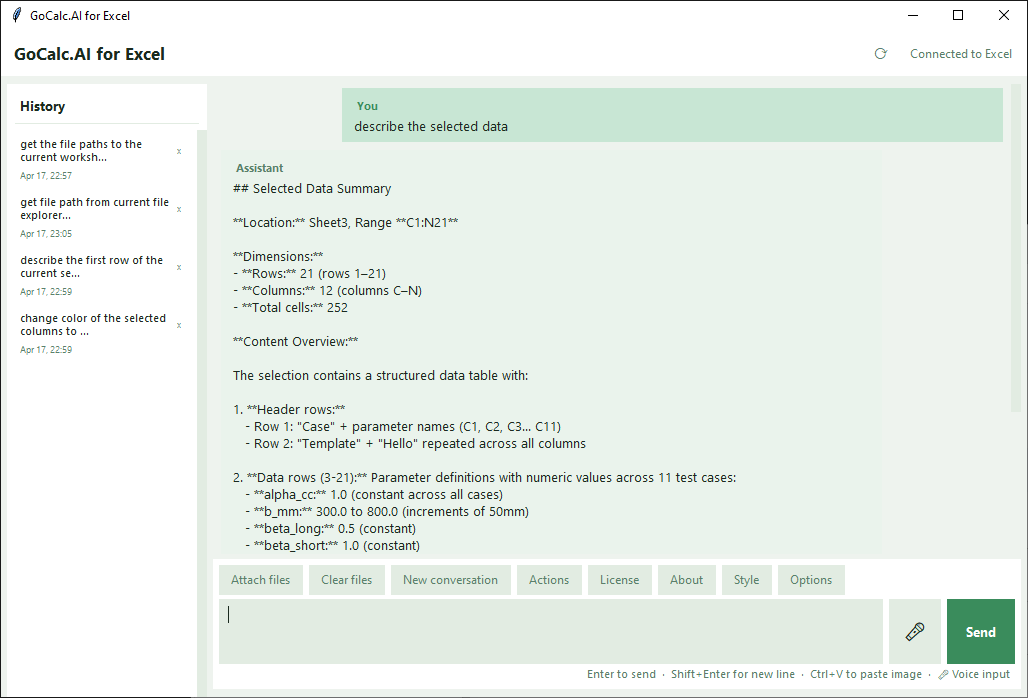The width and height of the screenshot is (1028, 698).
Task: Click the 'Apr 17, 23:05' timestamp
Action: point(46,234)
